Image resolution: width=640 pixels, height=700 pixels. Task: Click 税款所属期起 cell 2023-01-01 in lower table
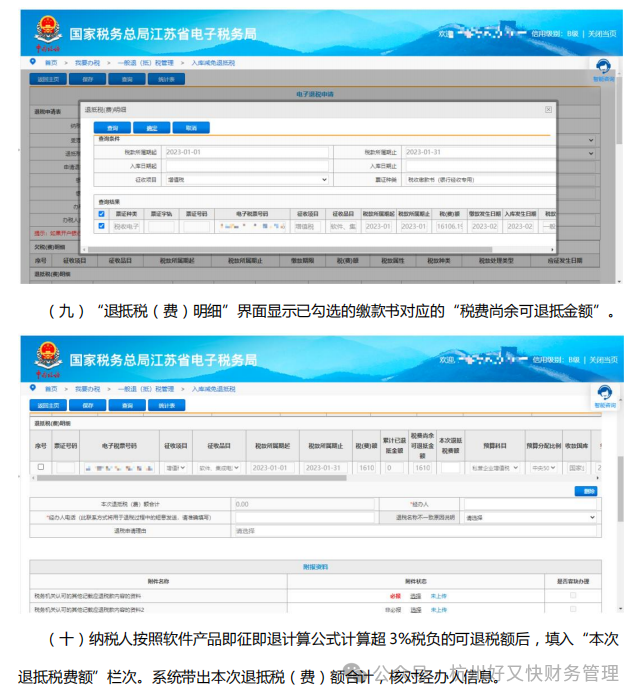(271, 468)
